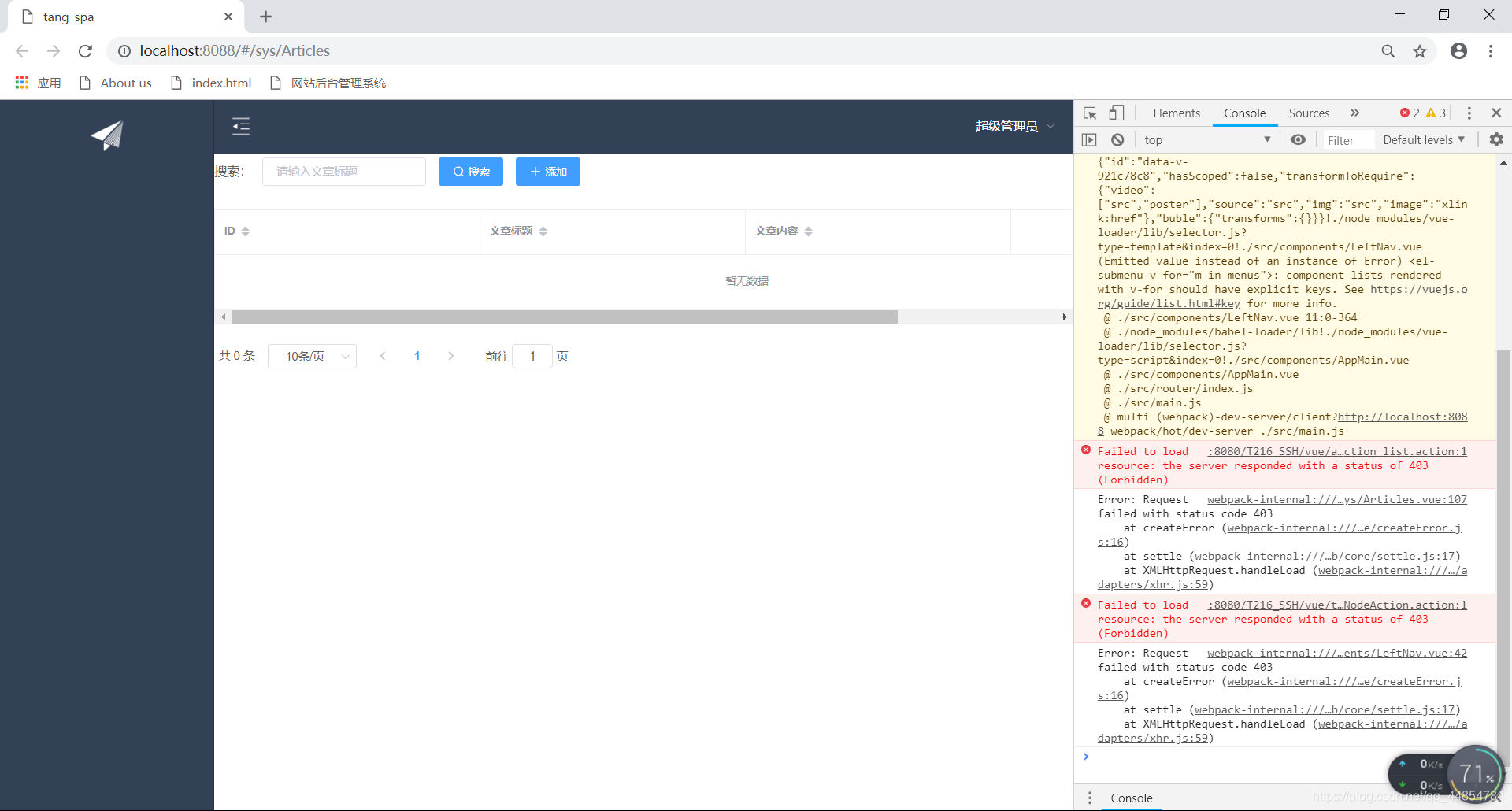Go to next page in pagination
1512x811 pixels.
(450, 356)
